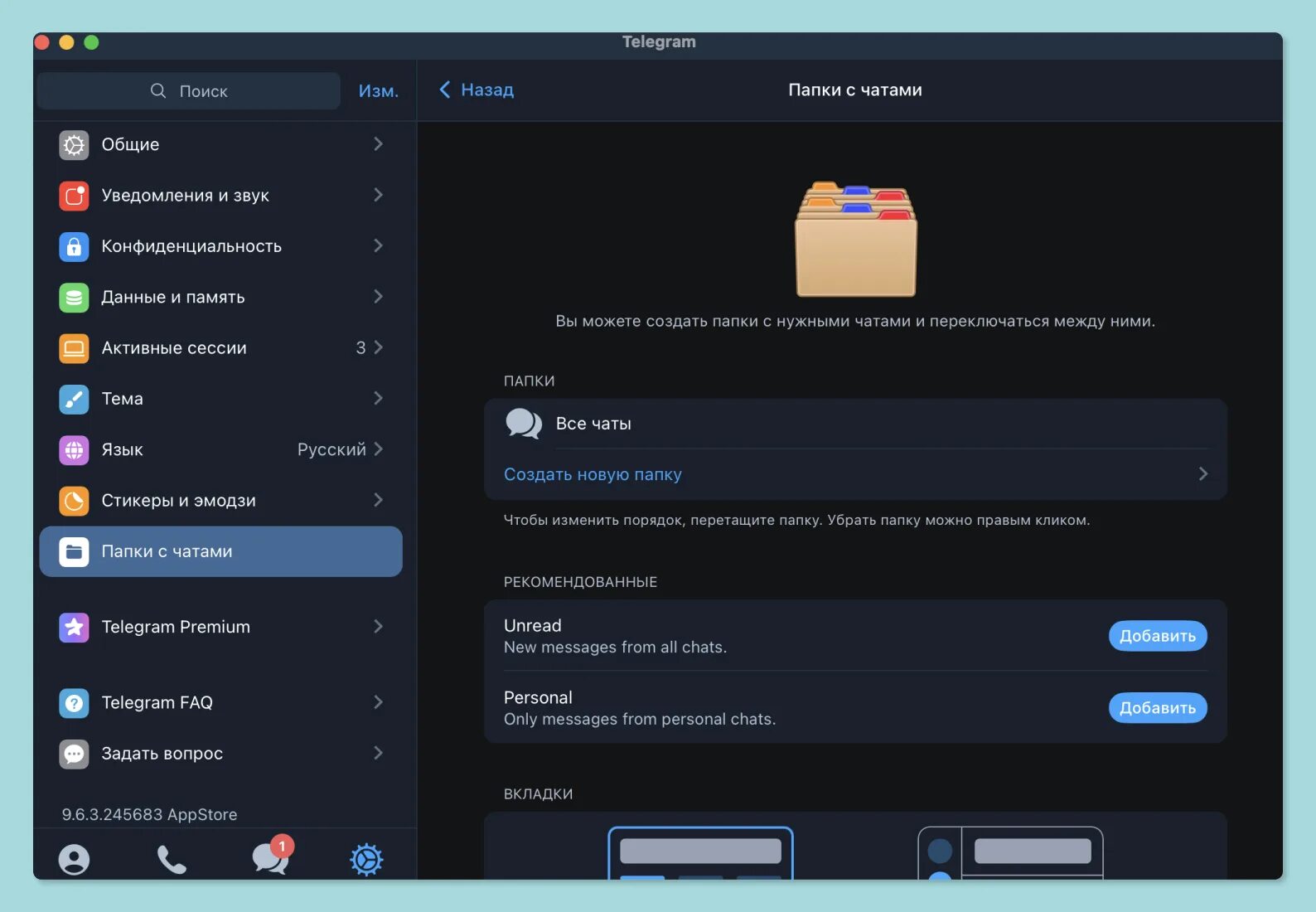Click Русский language value
This screenshot has width=1316, height=912.
tap(331, 449)
